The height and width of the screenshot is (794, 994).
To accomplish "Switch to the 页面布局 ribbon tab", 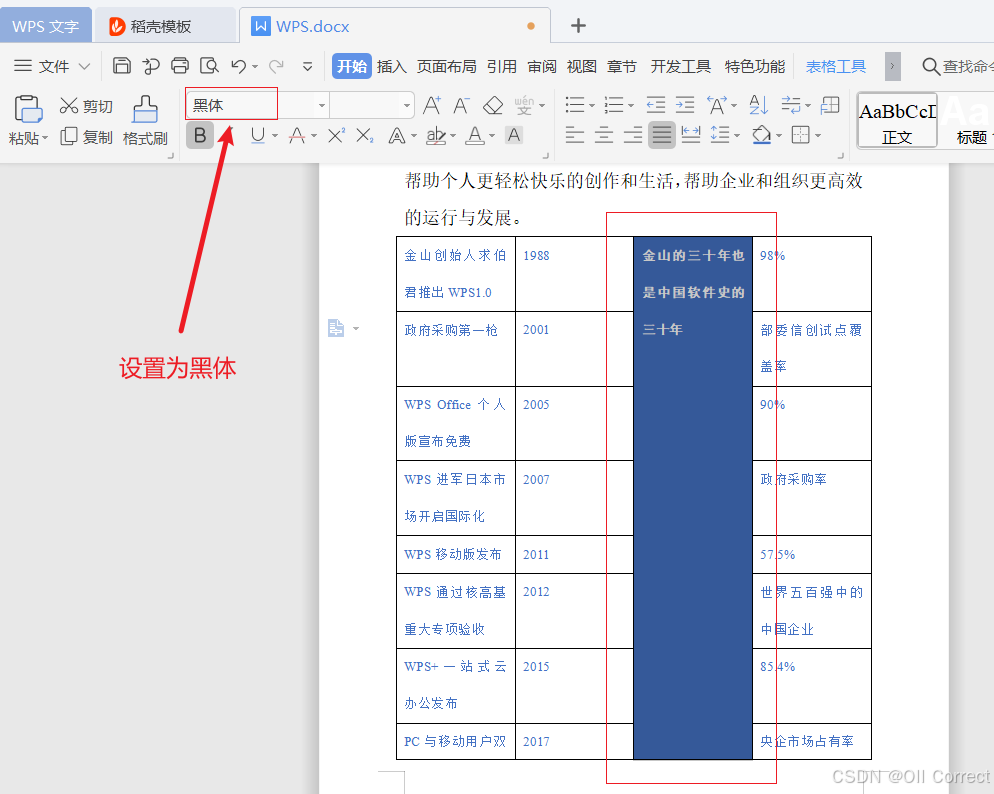I will [447, 66].
